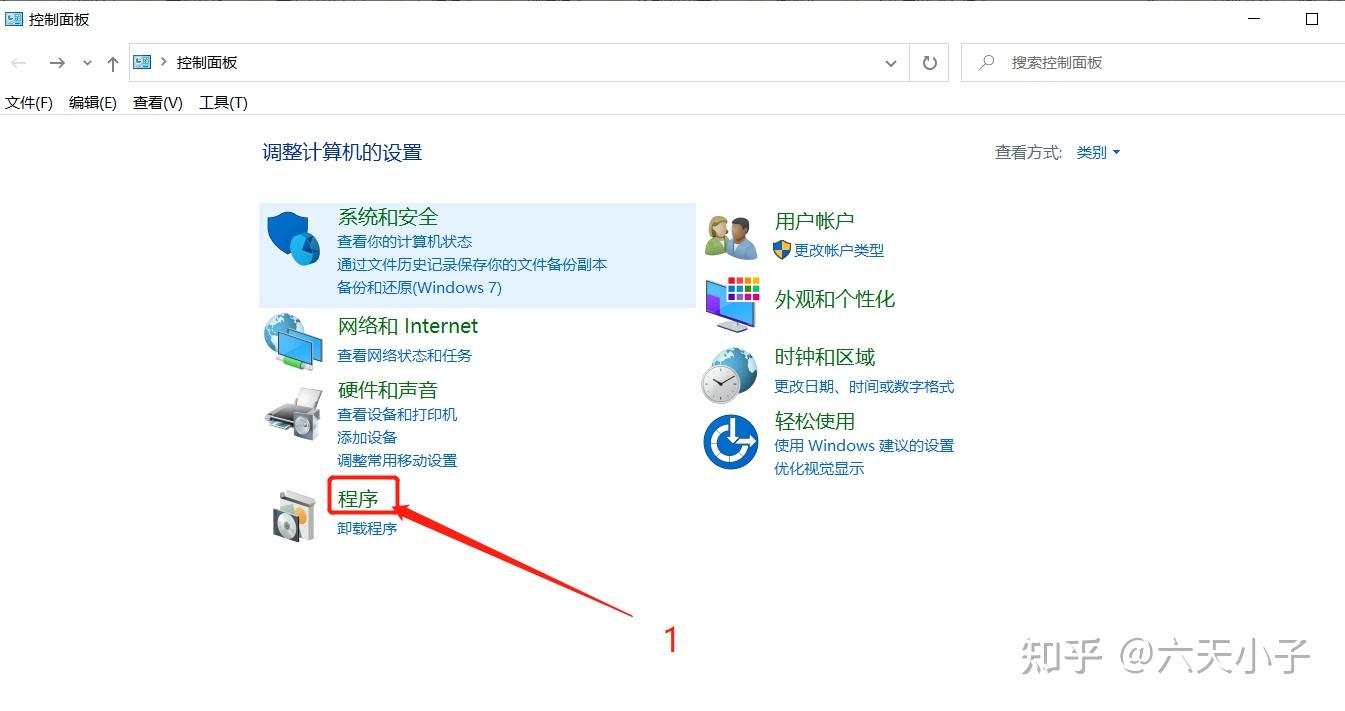The width and height of the screenshot is (1345, 711).
Task: Click the Control Panel title bar icon
Action: (x=14, y=19)
